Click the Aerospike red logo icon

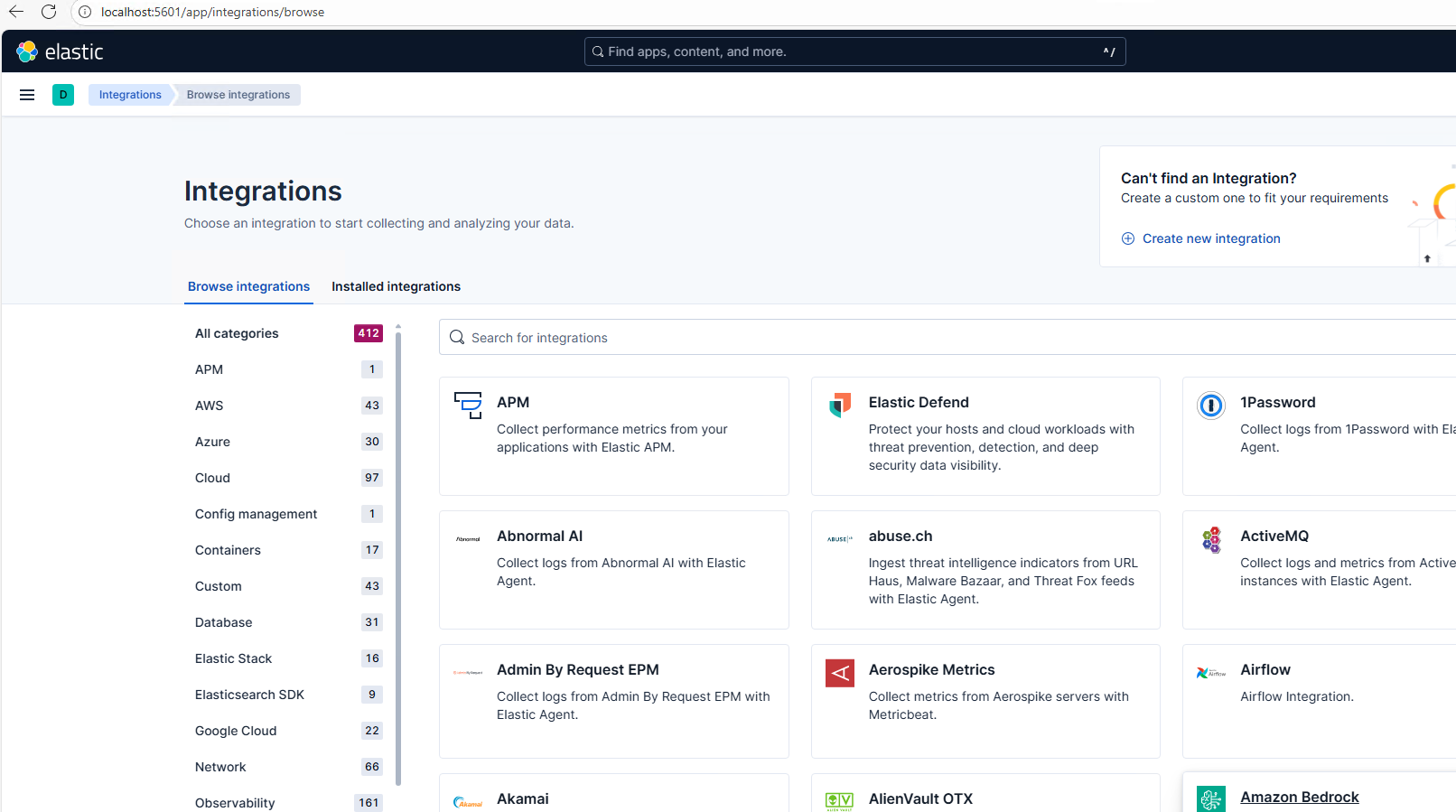840,673
